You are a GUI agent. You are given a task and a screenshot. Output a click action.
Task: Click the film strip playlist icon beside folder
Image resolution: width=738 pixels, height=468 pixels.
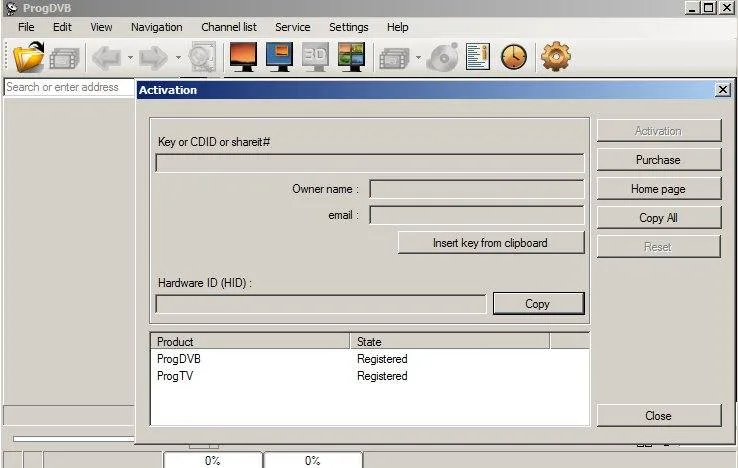pos(64,59)
